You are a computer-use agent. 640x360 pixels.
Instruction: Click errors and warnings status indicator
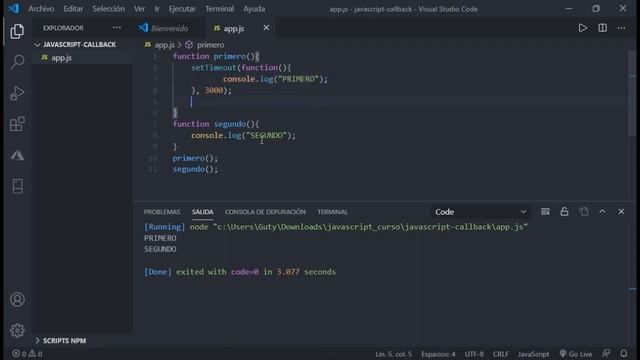coord(27,353)
